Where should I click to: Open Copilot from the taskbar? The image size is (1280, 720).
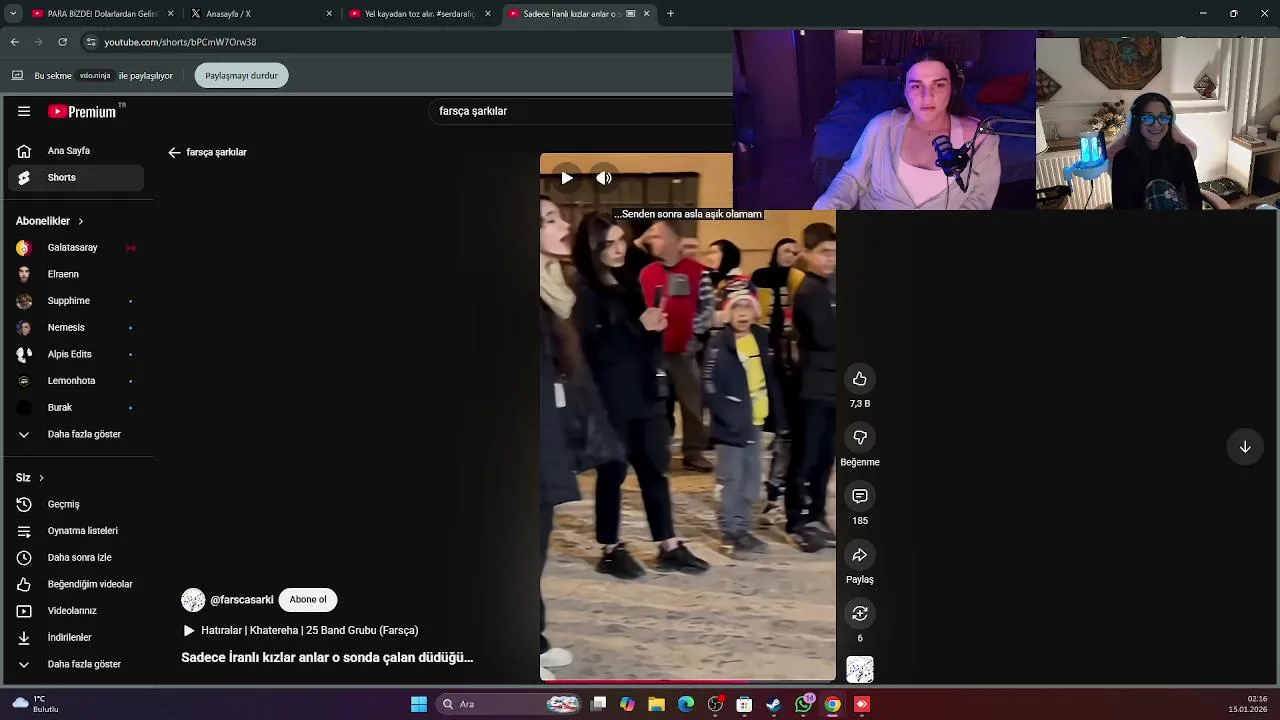click(x=627, y=705)
